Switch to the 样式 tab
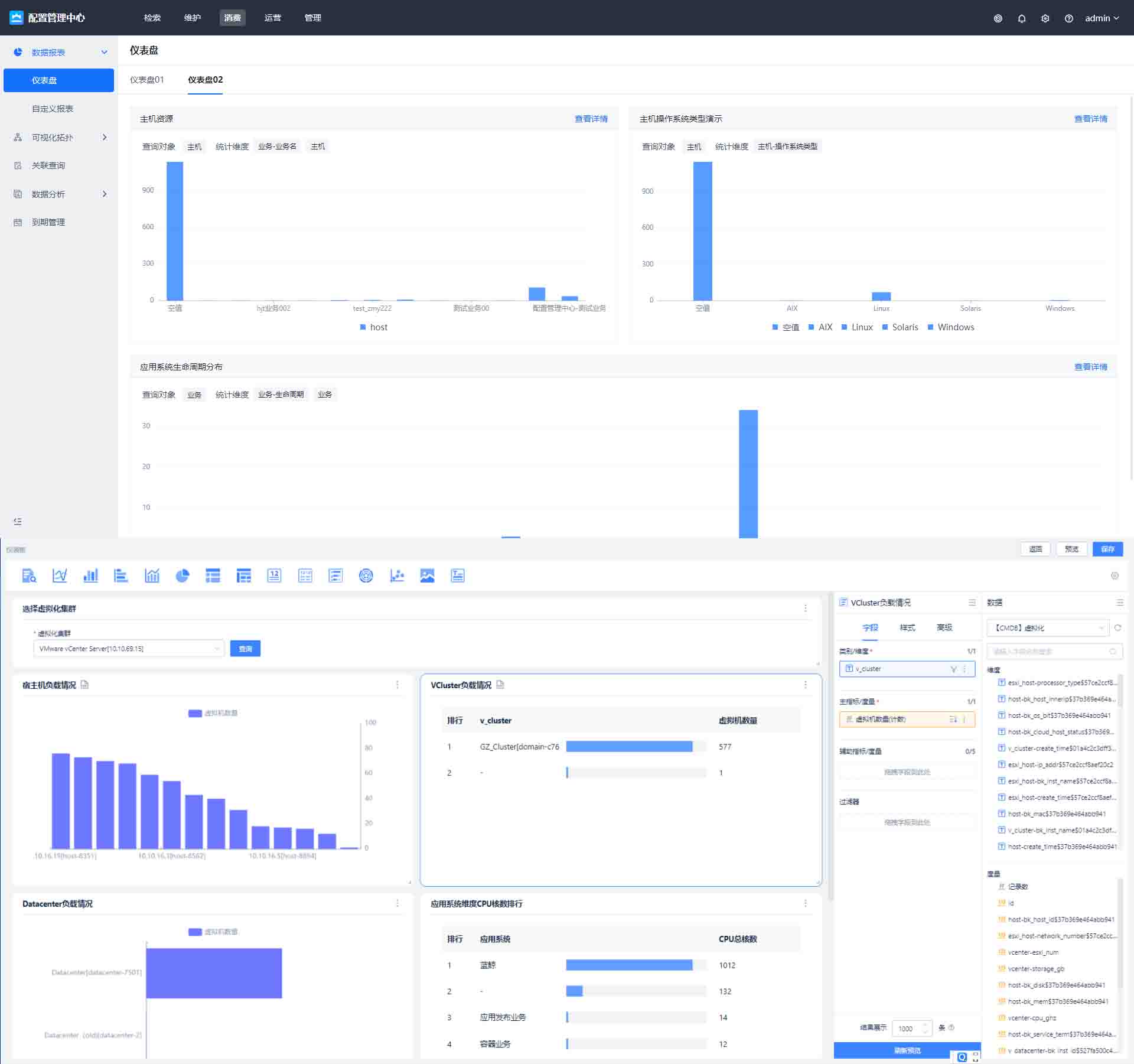 [907, 627]
